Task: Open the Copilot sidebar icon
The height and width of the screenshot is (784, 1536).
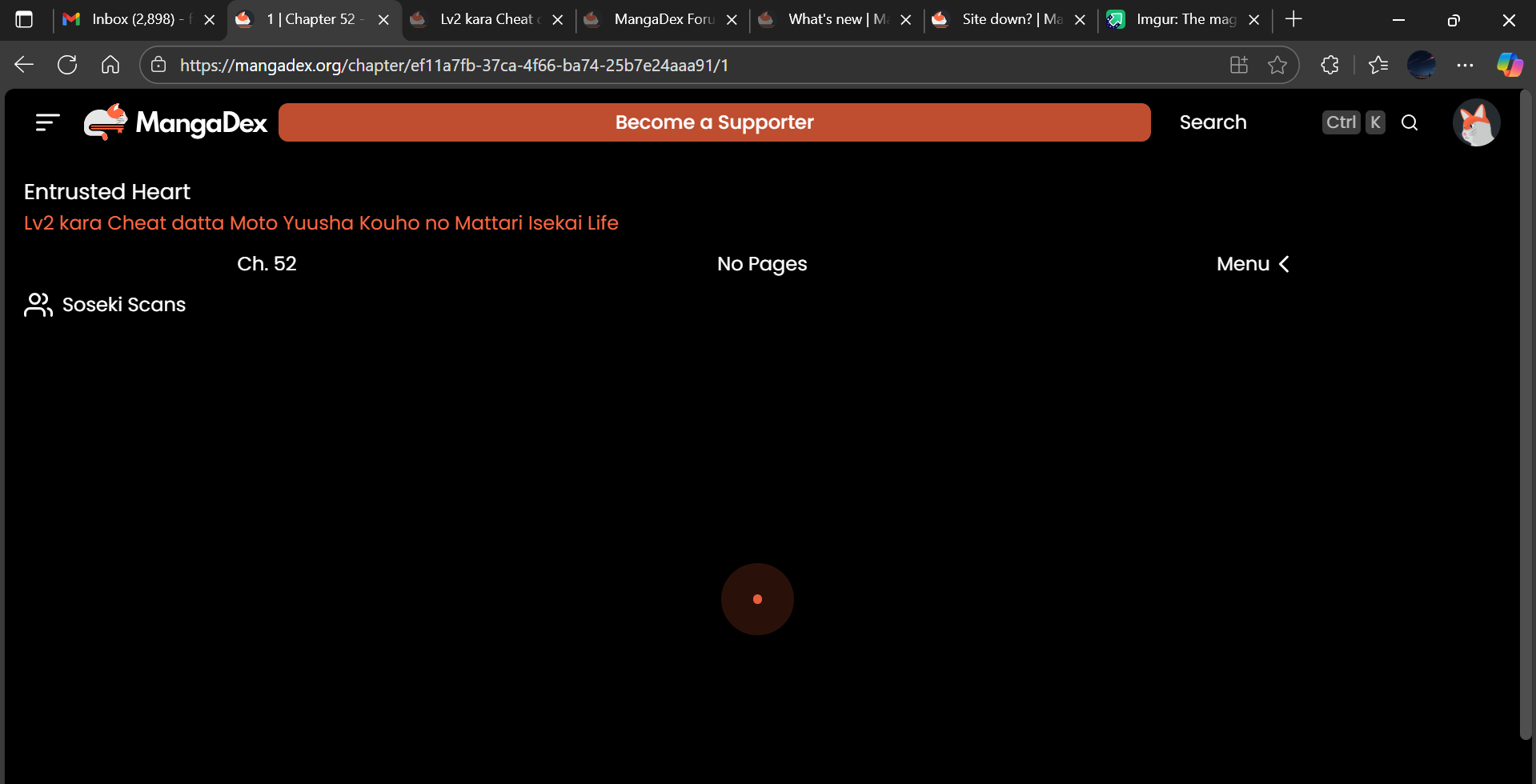Action: 1510,66
